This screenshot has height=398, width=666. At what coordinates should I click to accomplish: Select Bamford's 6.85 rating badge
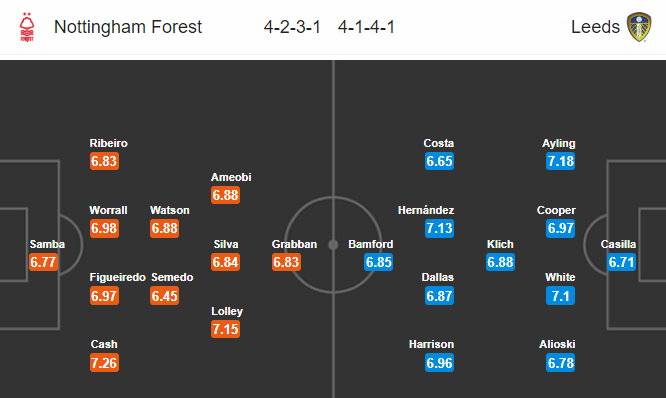click(378, 262)
